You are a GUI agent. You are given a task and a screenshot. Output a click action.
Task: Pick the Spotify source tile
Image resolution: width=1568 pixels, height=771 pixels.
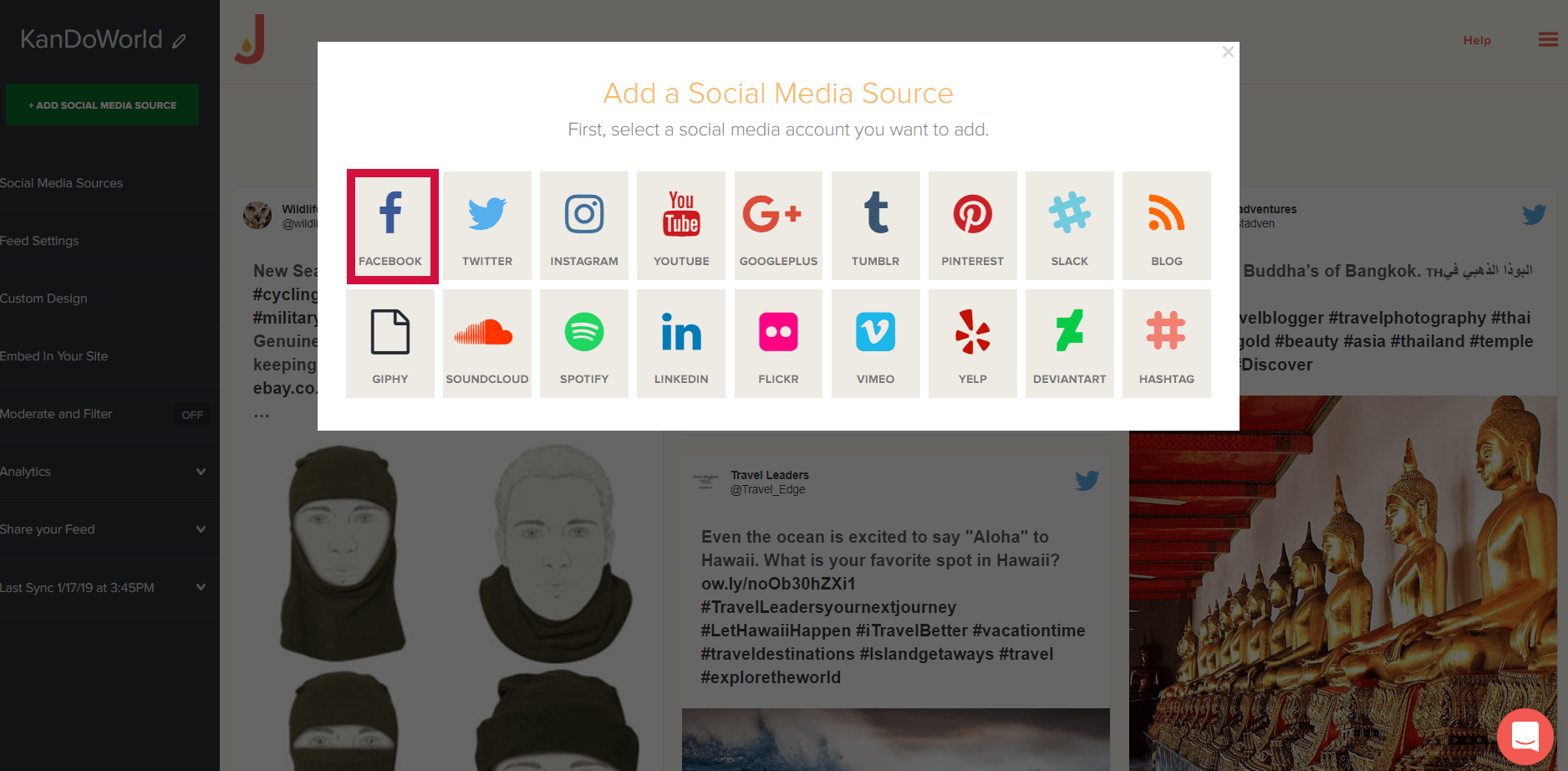click(x=584, y=344)
